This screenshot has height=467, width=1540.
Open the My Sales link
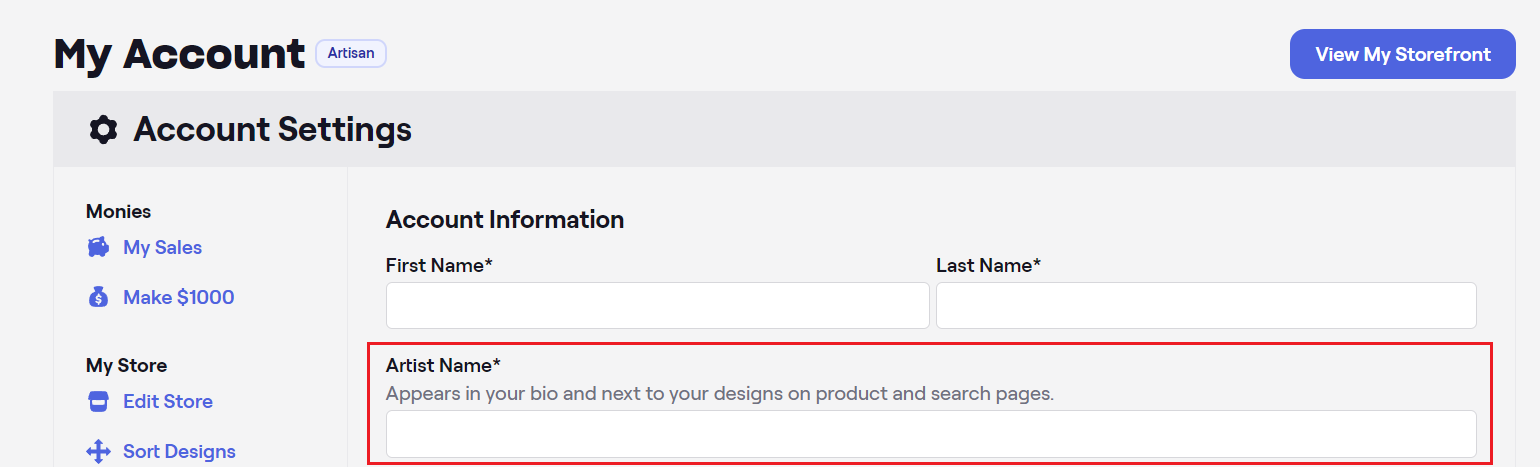(x=162, y=247)
